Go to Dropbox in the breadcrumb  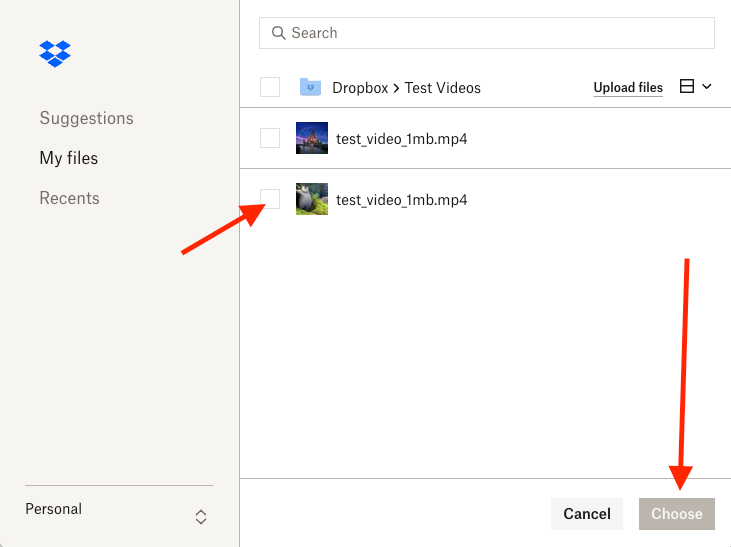[360, 88]
